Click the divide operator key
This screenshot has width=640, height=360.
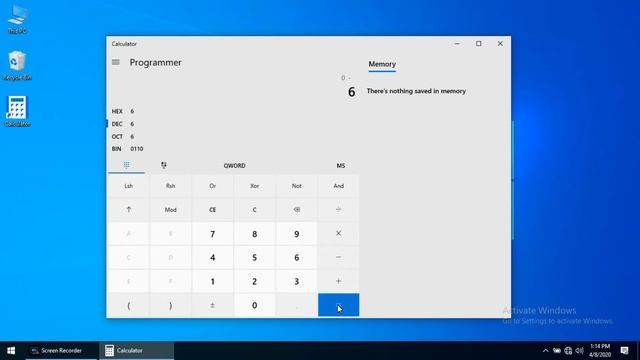[x=339, y=210]
